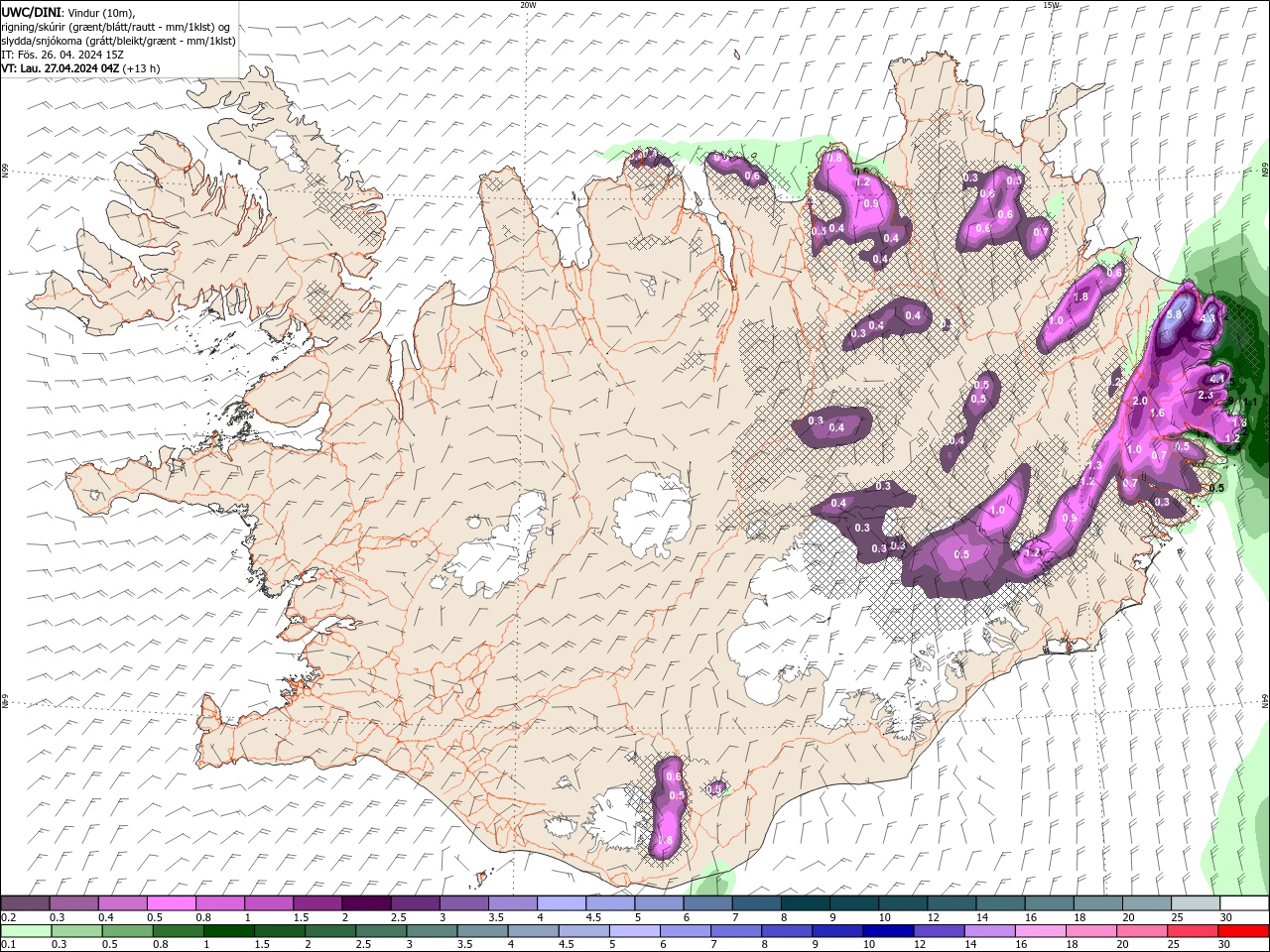Click the '2.0' precipitation value on the map
Image resolution: width=1270 pixels, height=952 pixels.
coord(1140,401)
